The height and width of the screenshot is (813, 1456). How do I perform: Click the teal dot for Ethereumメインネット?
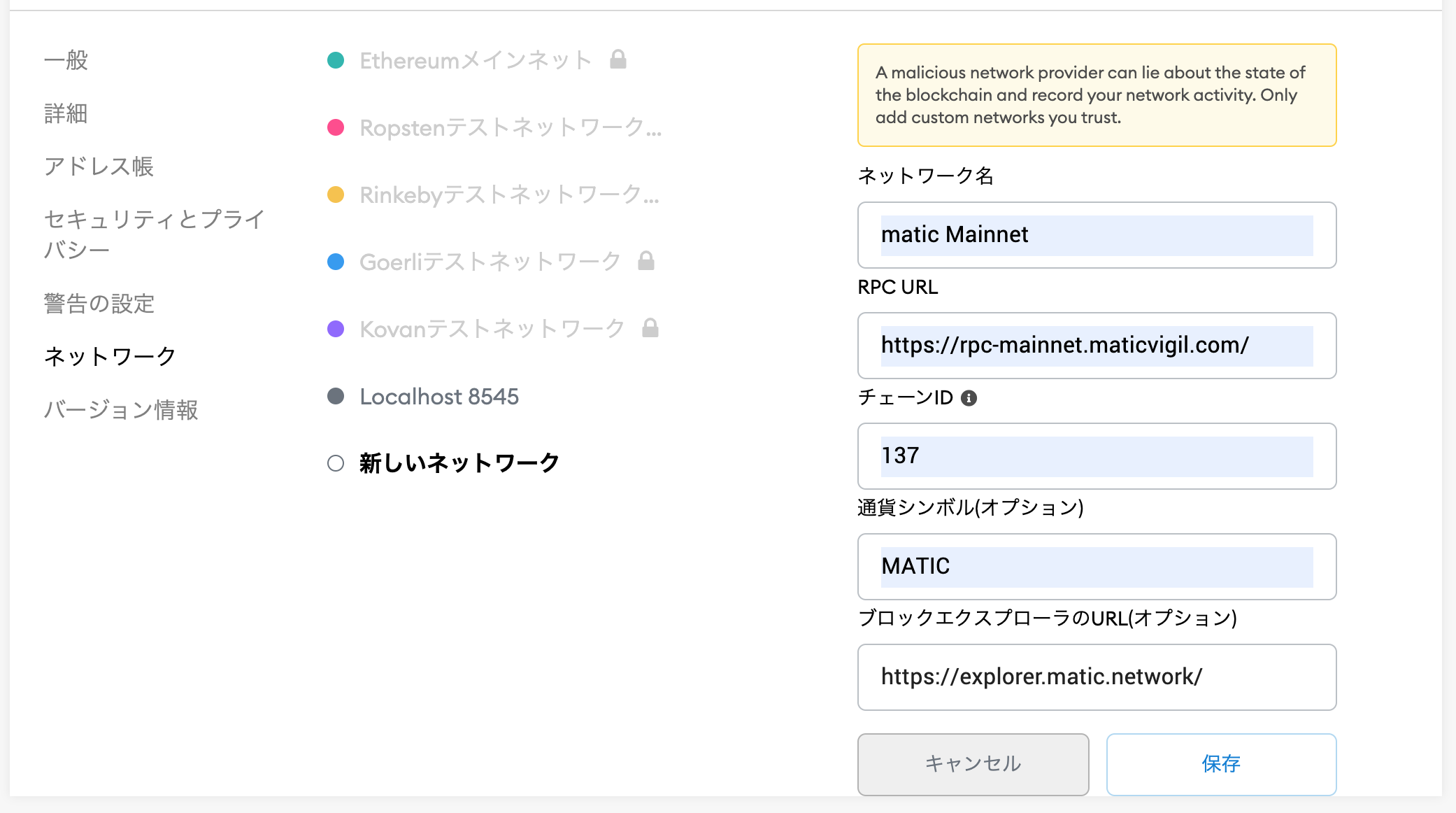(x=336, y=60)
